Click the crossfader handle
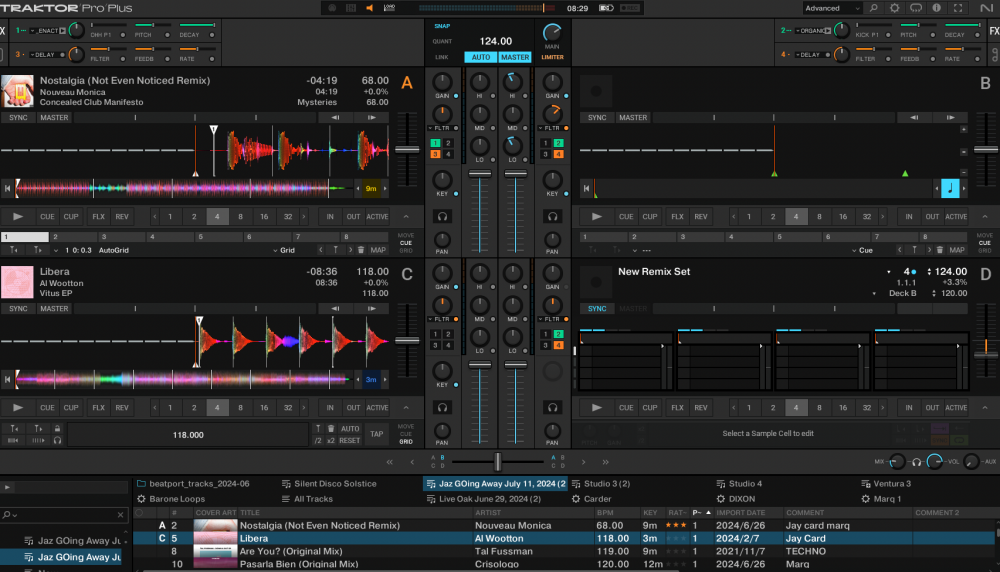Image resolution: width=1000 pixels, height=572 pixels. point(497,461)
